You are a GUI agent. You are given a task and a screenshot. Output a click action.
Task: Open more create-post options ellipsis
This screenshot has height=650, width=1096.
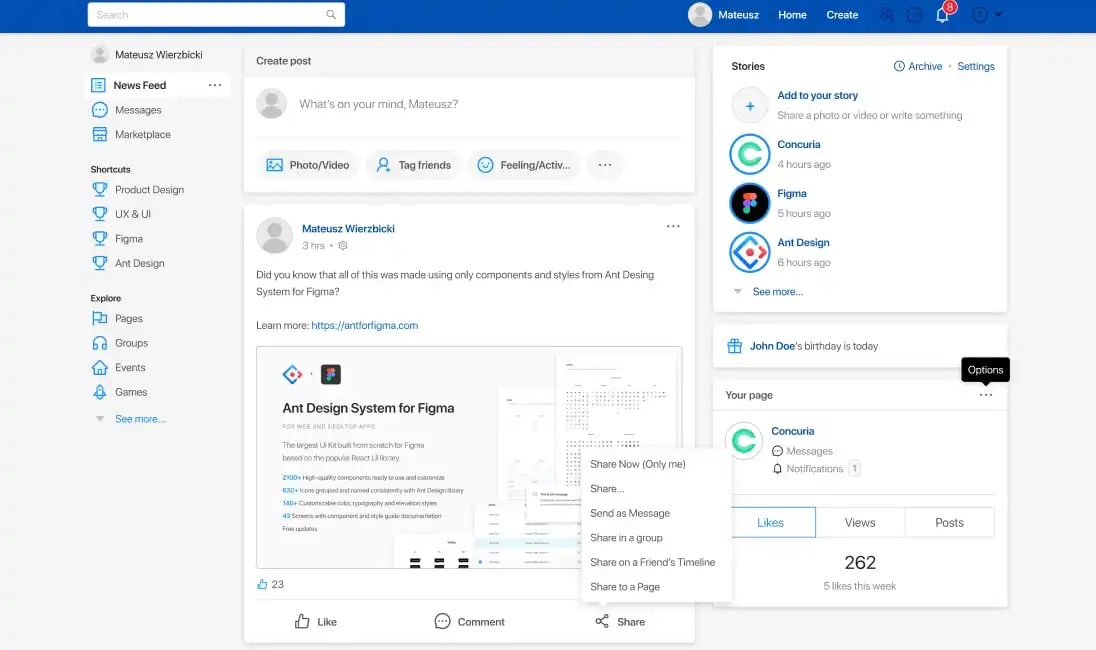(x=605, y=165)
